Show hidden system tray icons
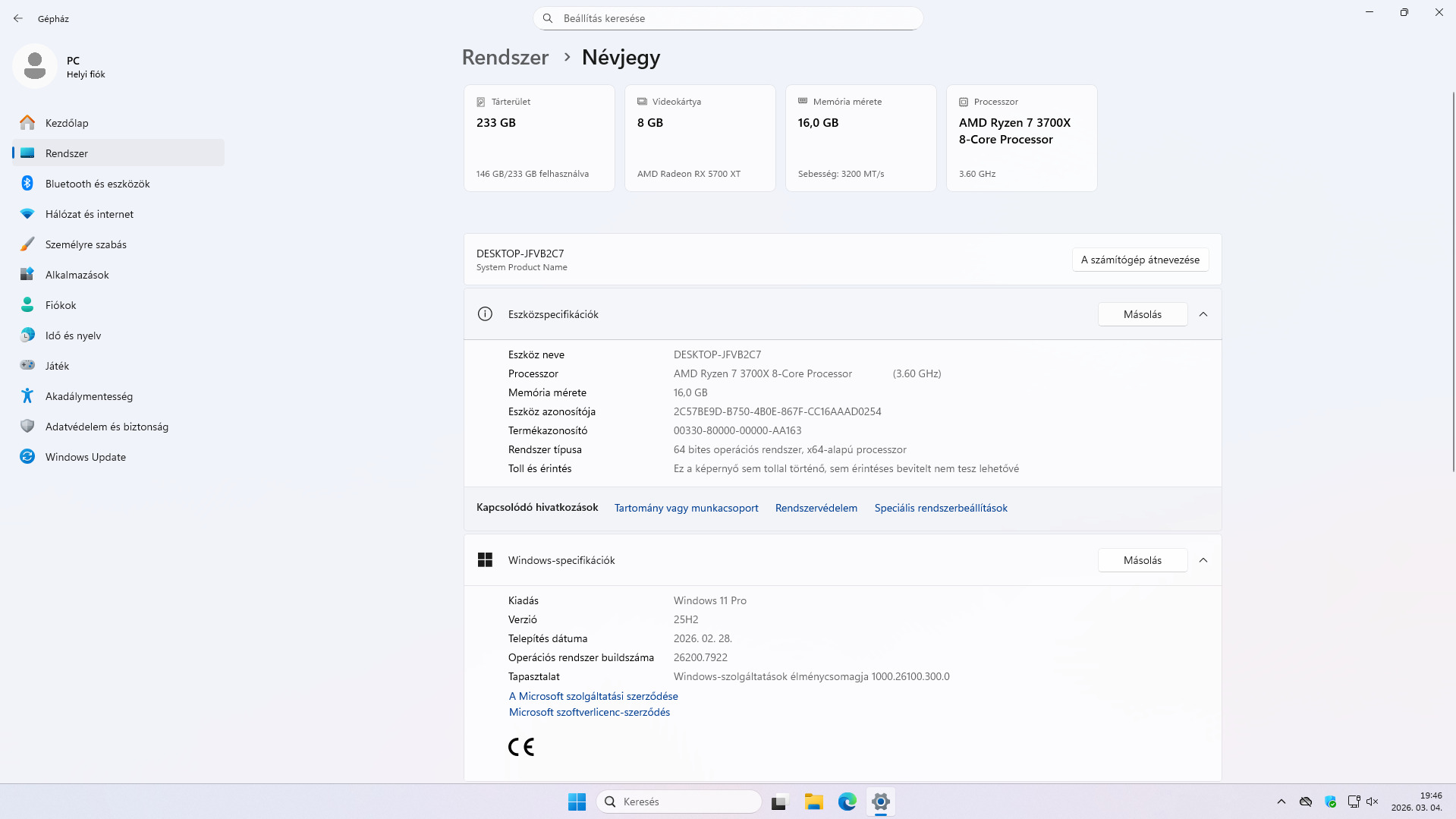 tap(1281, 802)
